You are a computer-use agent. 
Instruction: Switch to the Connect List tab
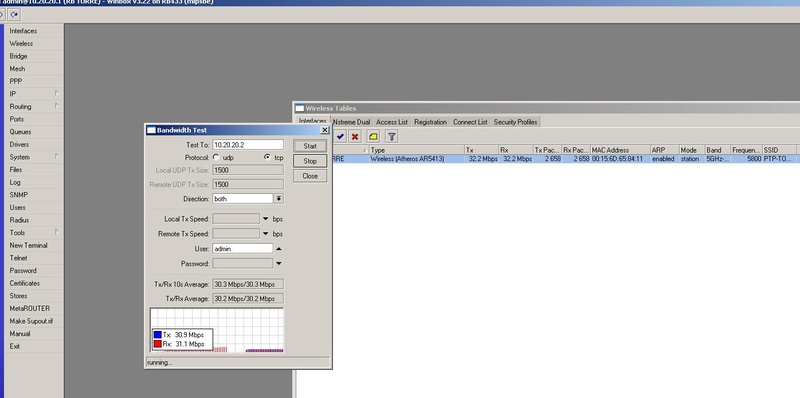point(470,122)
